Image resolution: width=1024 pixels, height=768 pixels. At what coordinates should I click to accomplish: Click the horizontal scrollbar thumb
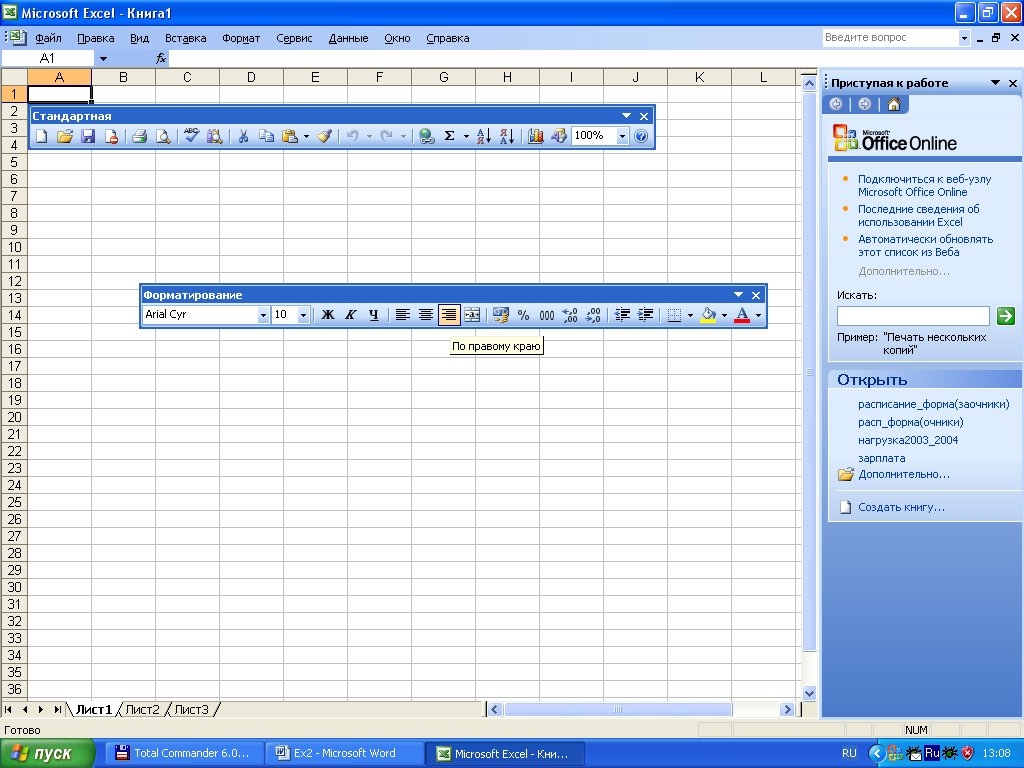click(x=617, y=709)
